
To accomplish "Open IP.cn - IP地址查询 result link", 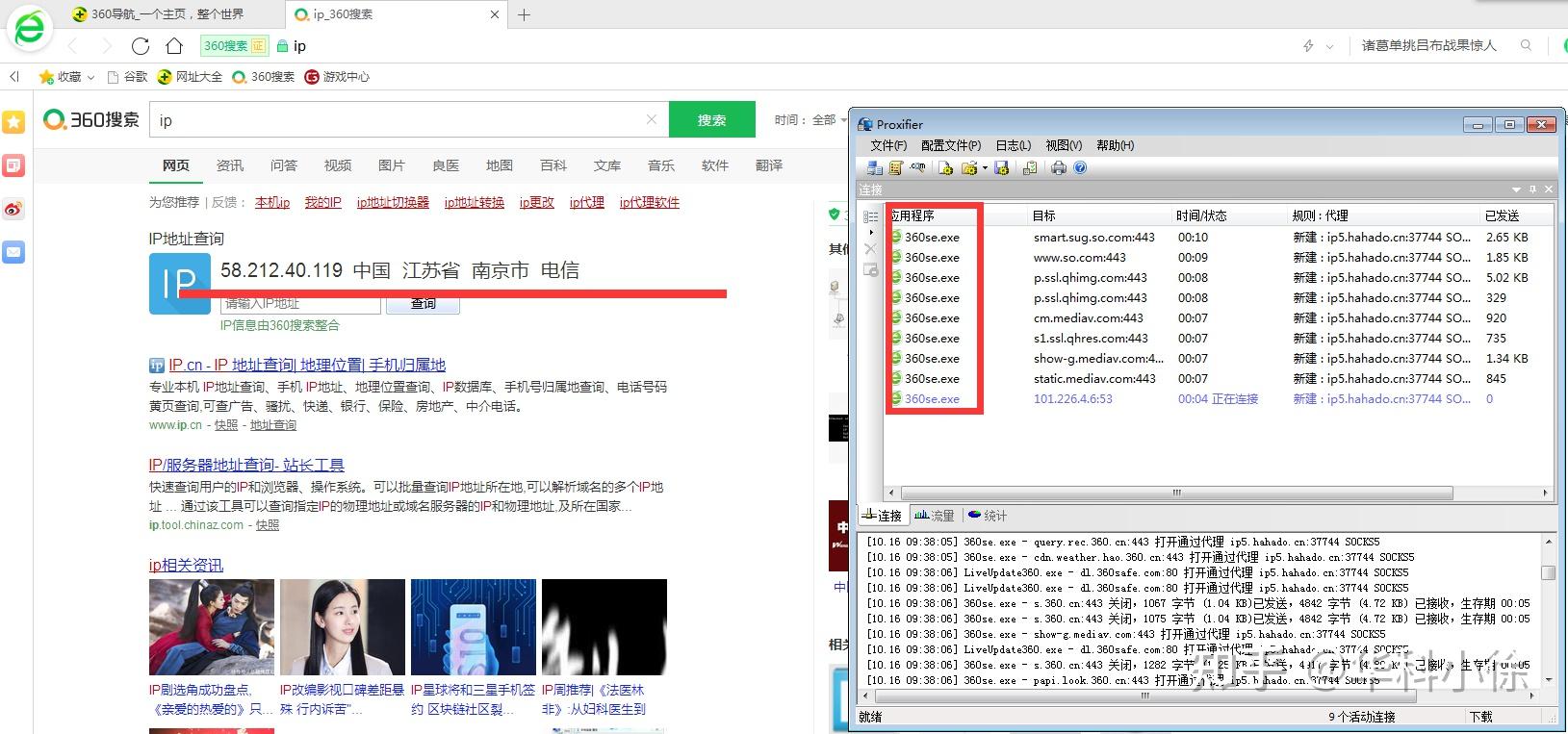I will (307, 365).
